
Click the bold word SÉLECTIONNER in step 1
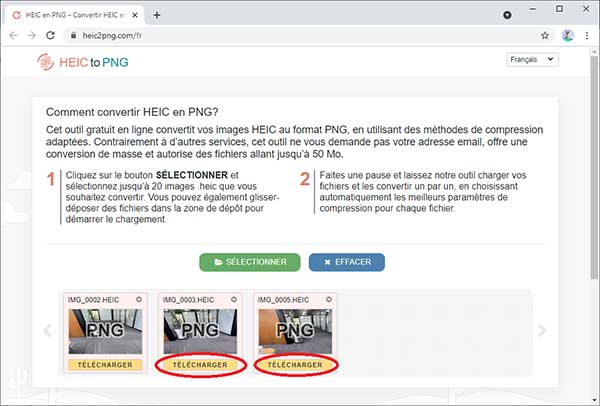pos(192,175)
